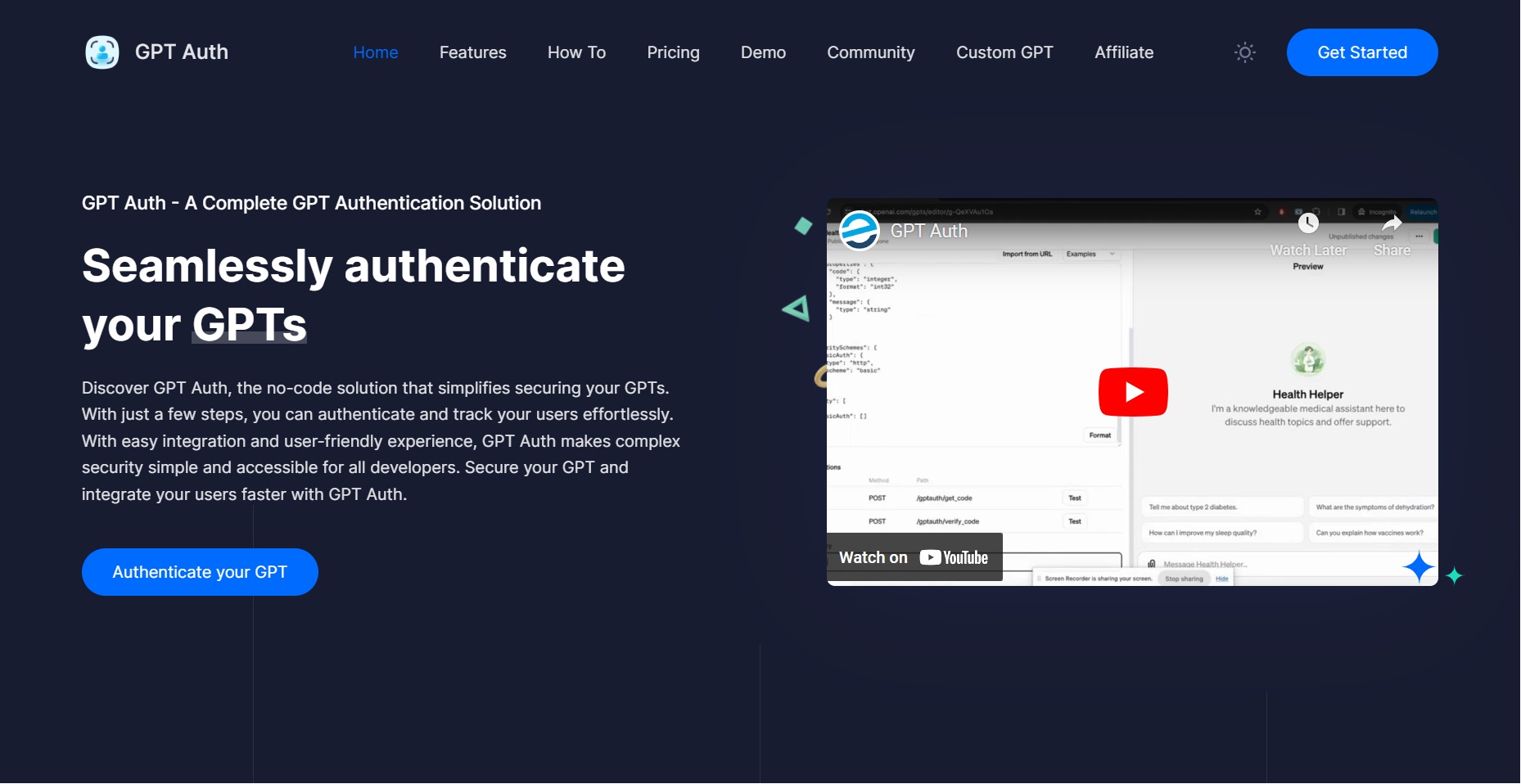Viewport: 1521px width, 784px height.
Task: Play the YouTube video
Action: click(x=1133, y=392)
